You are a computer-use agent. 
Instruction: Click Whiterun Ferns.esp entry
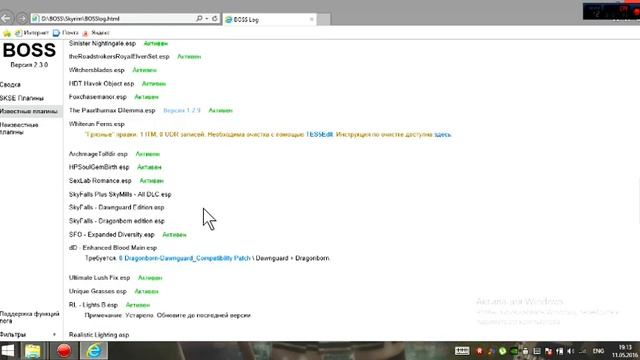[97, 124]
